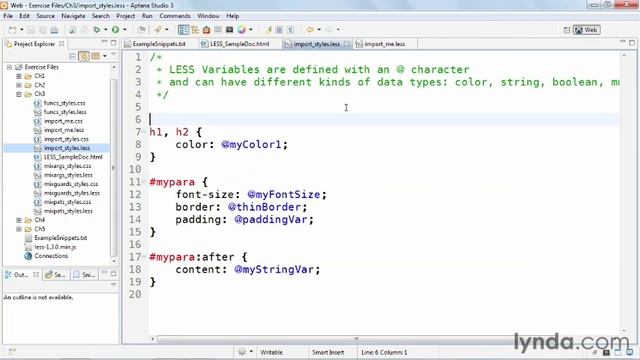Expand the Ch5 folder
Image resolution: width=640 pixels, height=360 pixels.
point(19,229)
